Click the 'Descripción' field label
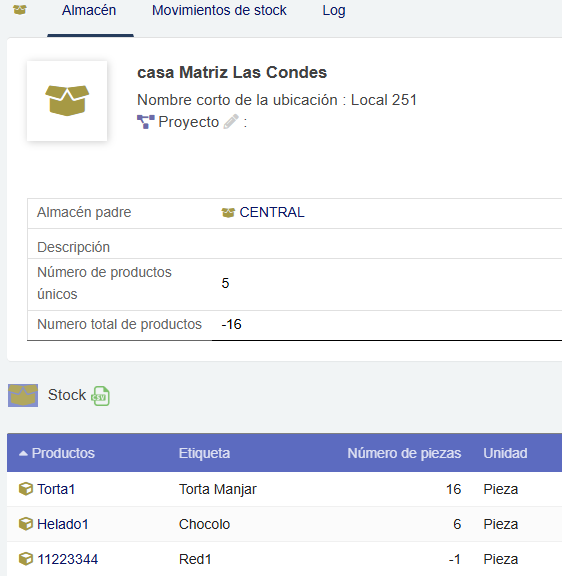562x576 pixels. point(73,247)
